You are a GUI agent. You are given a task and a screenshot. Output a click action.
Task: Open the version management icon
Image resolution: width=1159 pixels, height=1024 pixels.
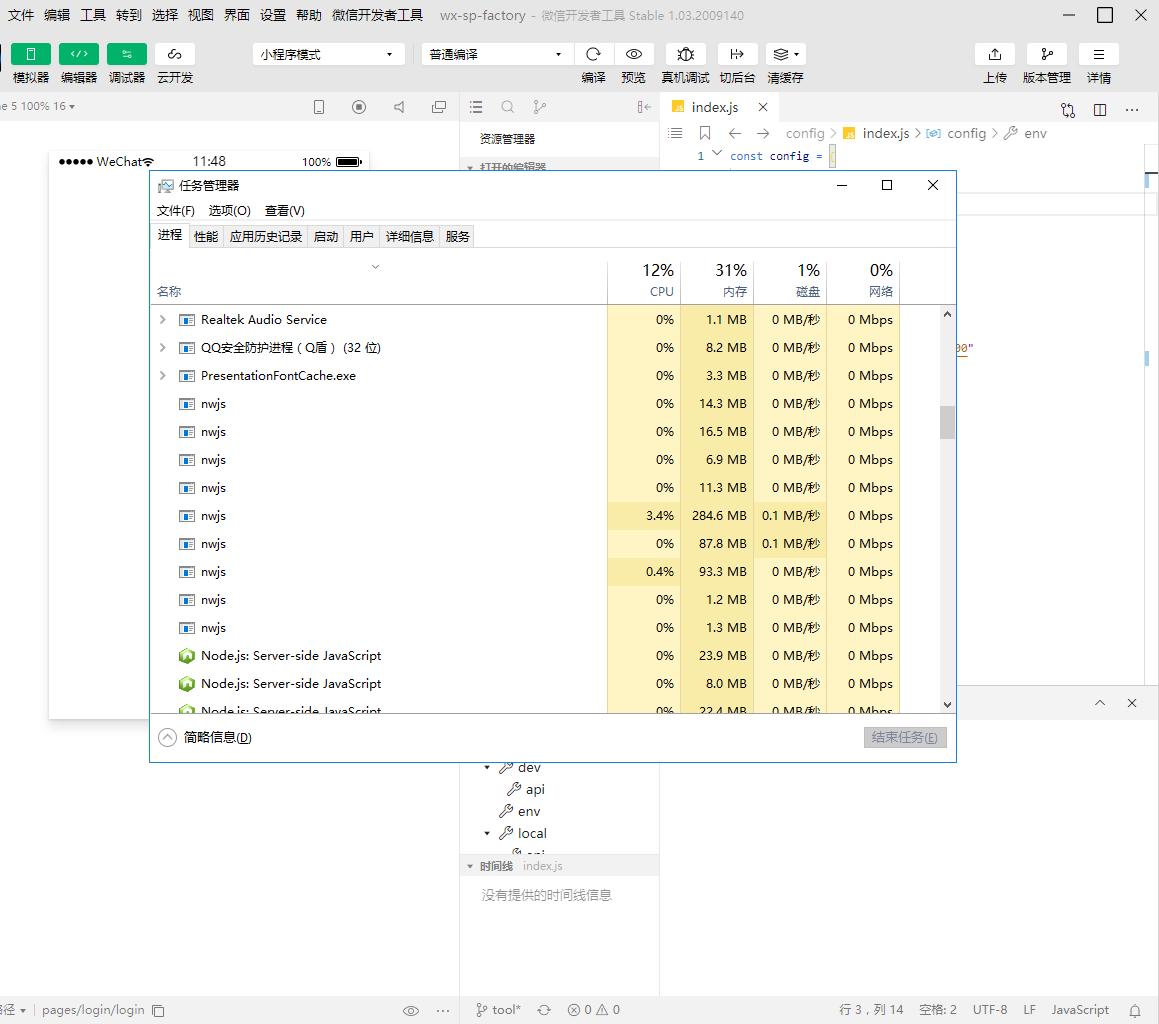click(x=1047, y=54)
